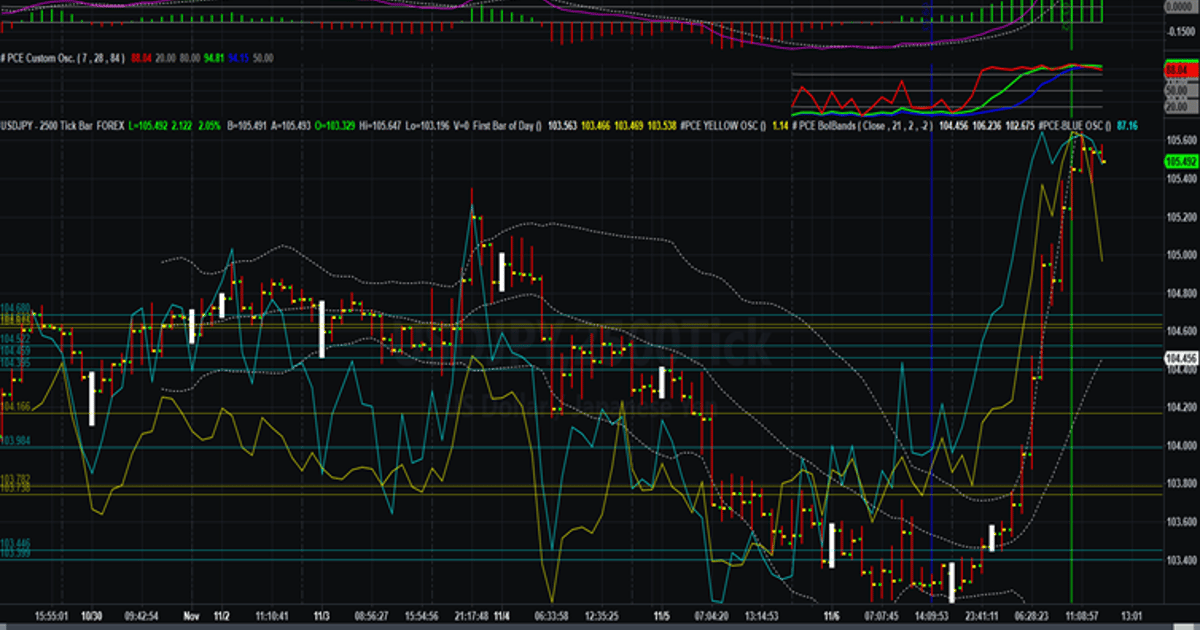Select the 105.000 mark on price axis
The height and width of the screenshot is (630, 1200).
pyautogui.click(x=1181, y=255)
